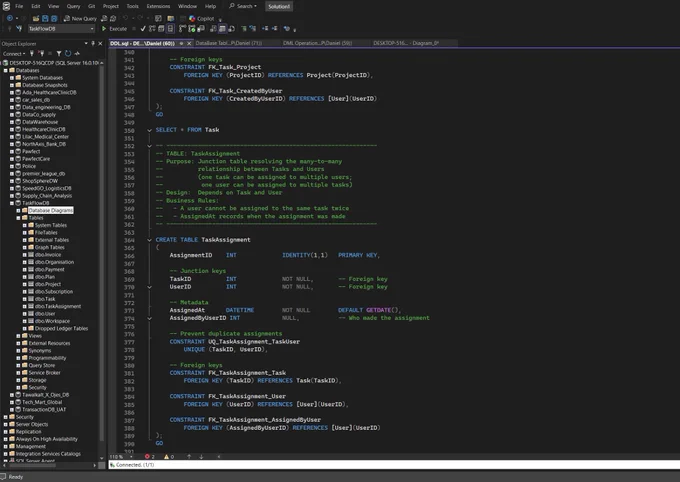Open the Tools menu
The width and height of the screenshot is (680, 482).
(x=132, y=6)
